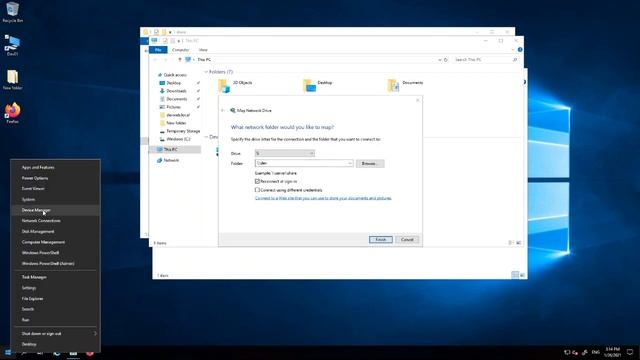Viewport: 640px width, 360px height.
Task: Open the Computer ribbon tab
Action: 180,50
